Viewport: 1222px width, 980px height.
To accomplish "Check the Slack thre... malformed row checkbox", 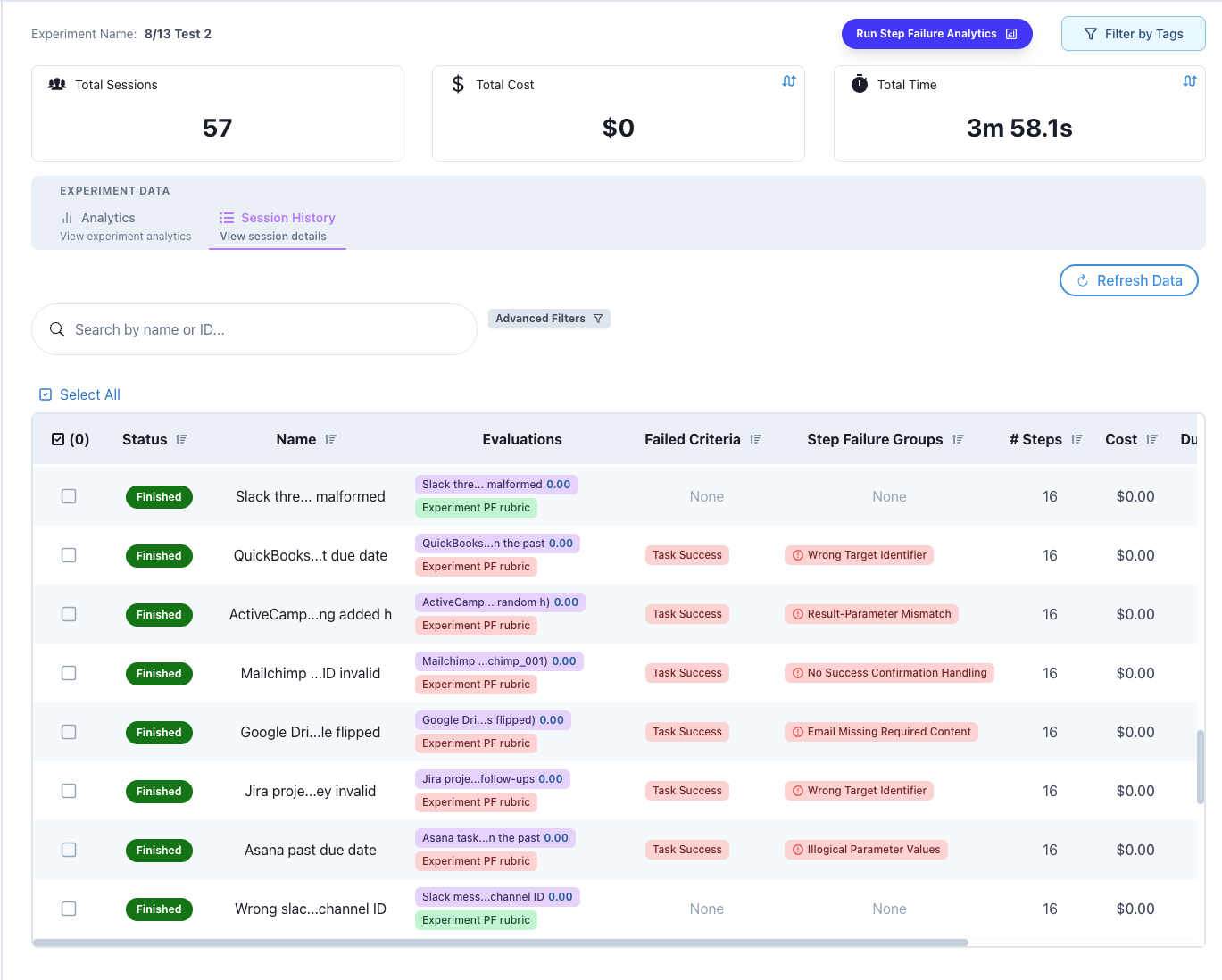I will [69, 496].
